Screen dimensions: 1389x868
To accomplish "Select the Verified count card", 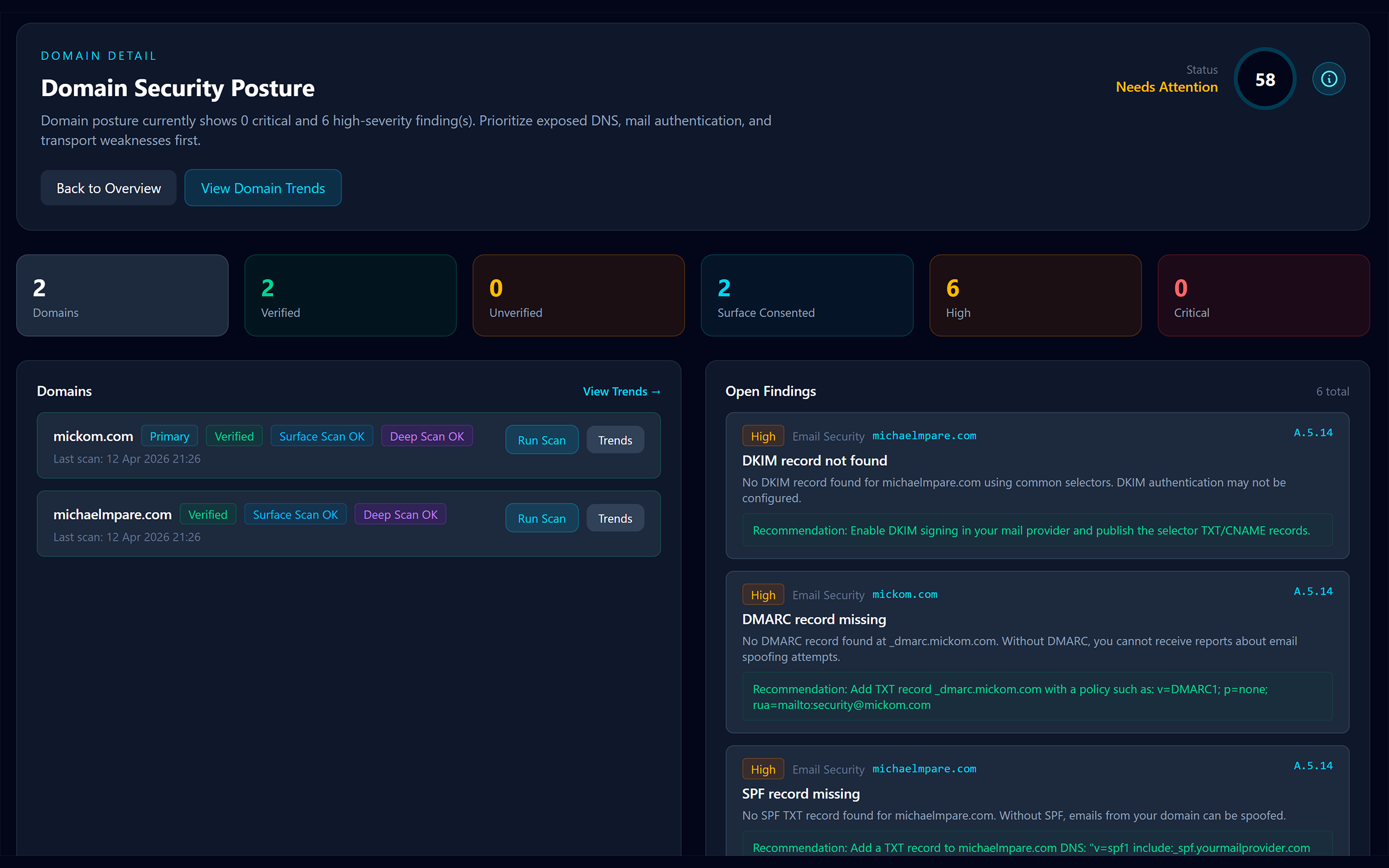I will pos(350,296).
